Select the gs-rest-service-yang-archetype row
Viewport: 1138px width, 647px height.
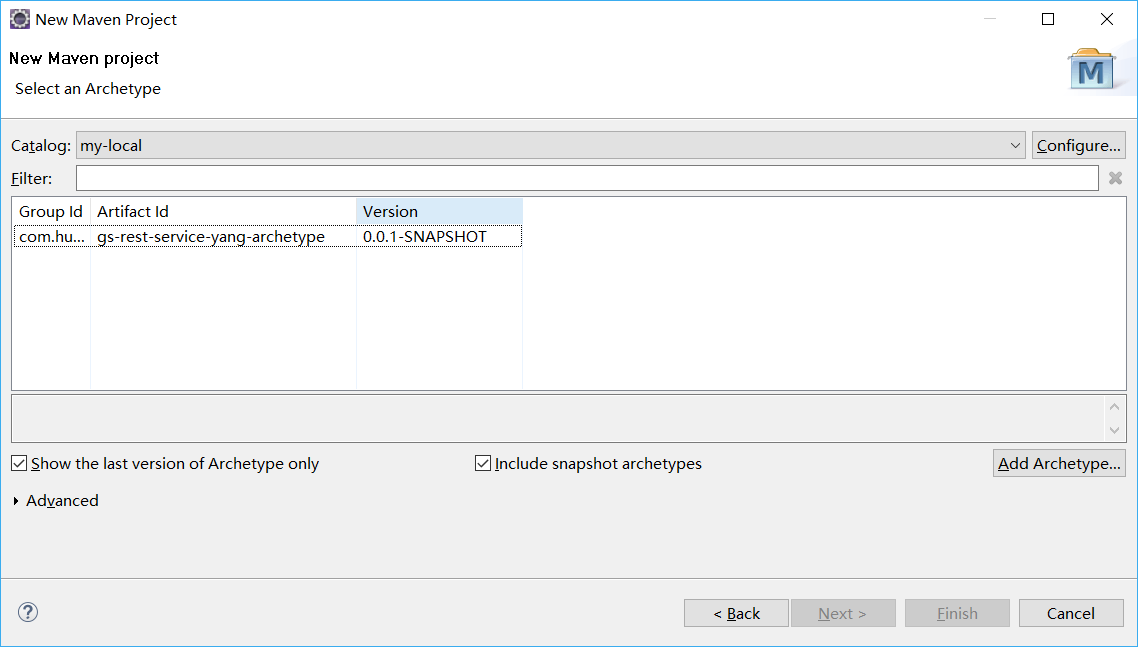(x=268, y=237)
